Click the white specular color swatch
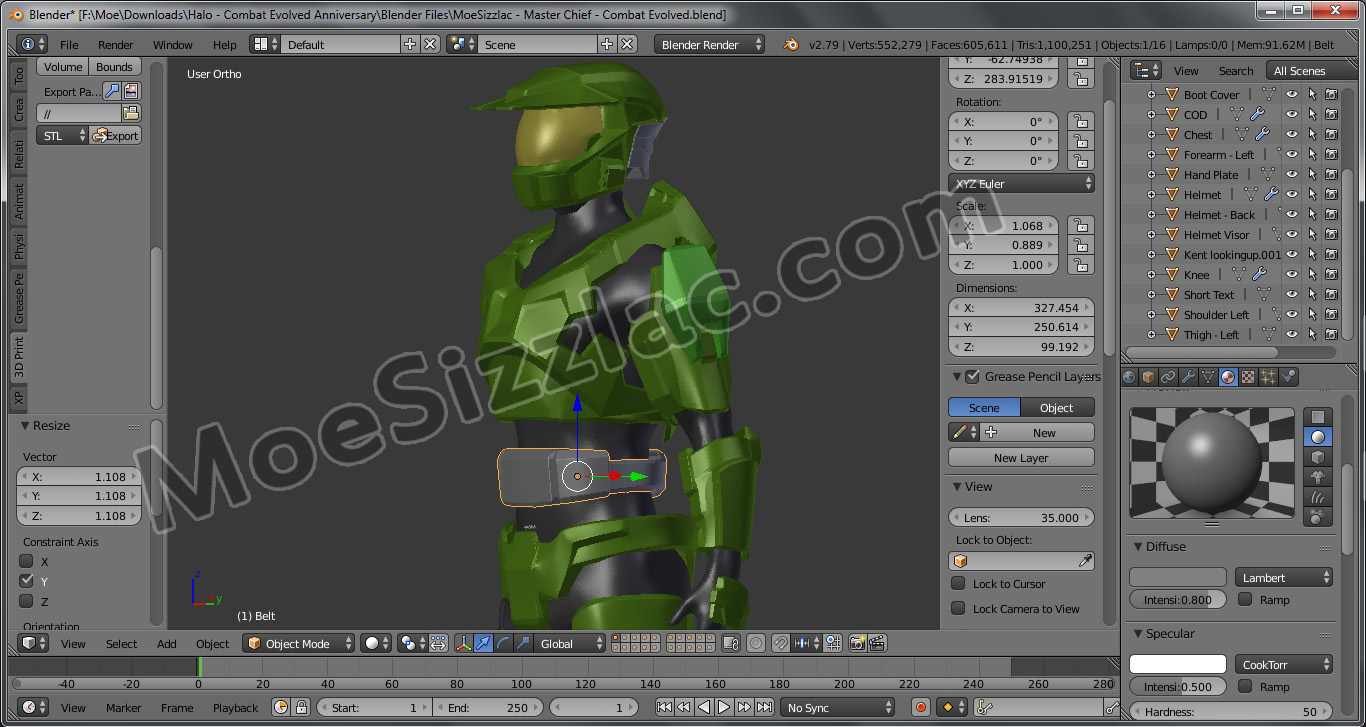The image size is (1366, 727). click(x=1177, y=665)
